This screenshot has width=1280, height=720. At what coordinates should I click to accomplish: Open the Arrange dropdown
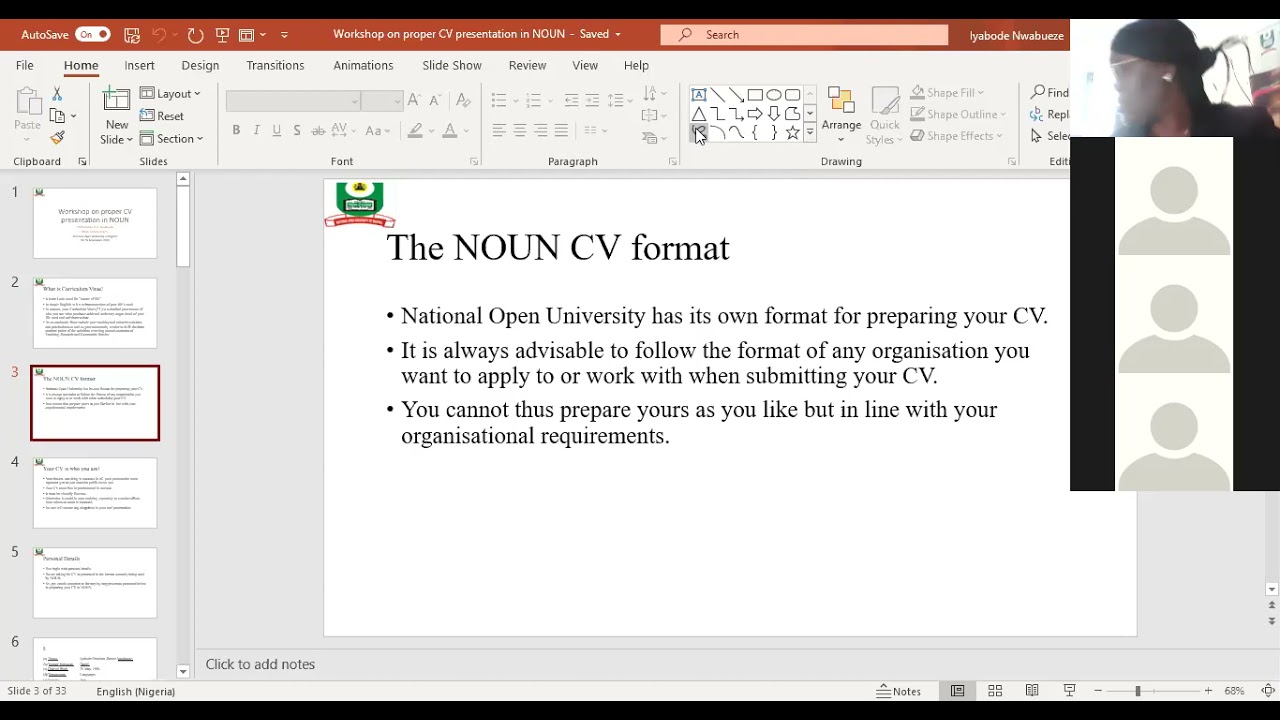point(841,116)
